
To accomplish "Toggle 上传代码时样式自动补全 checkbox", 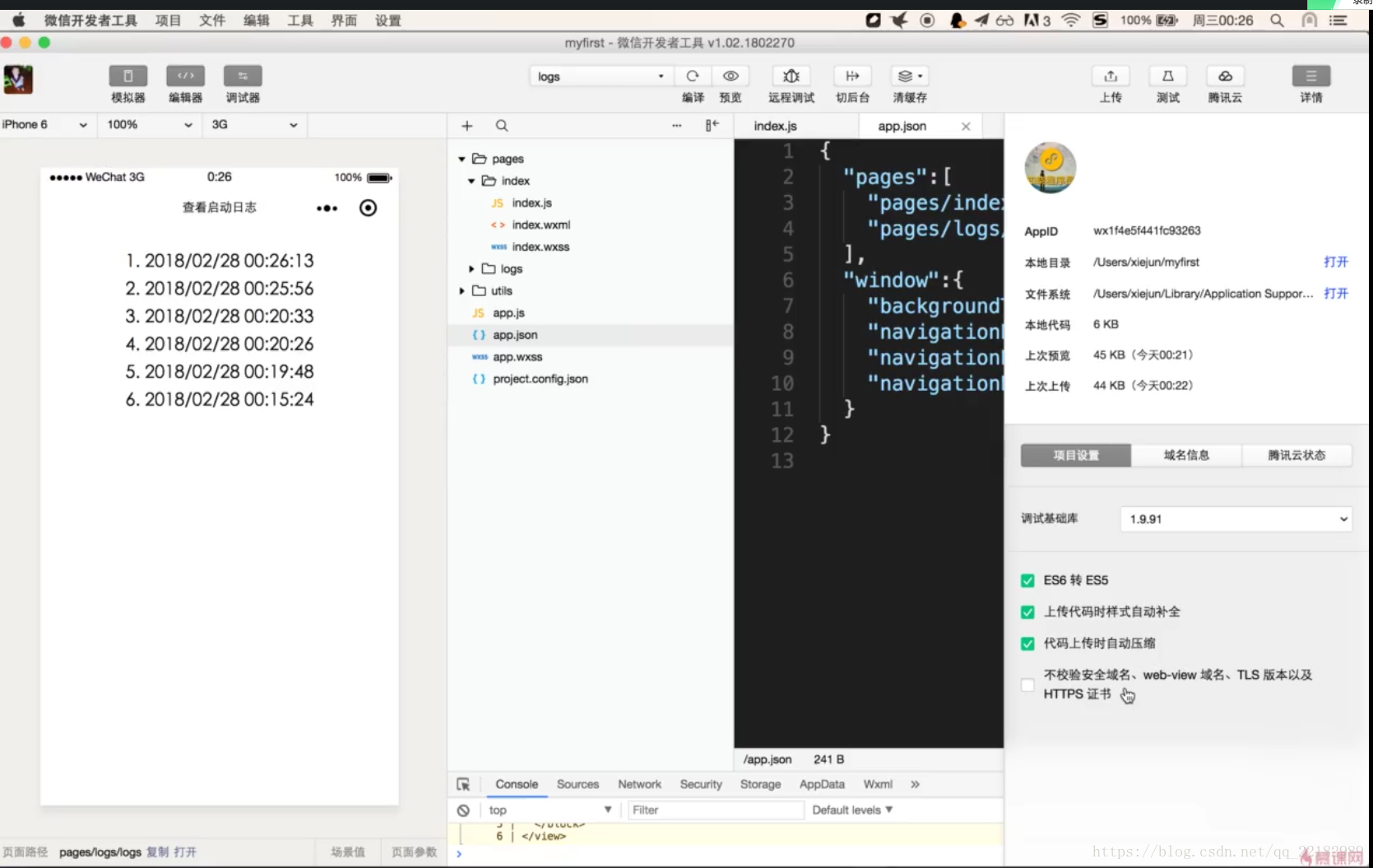I will (x=1027, y=612).
